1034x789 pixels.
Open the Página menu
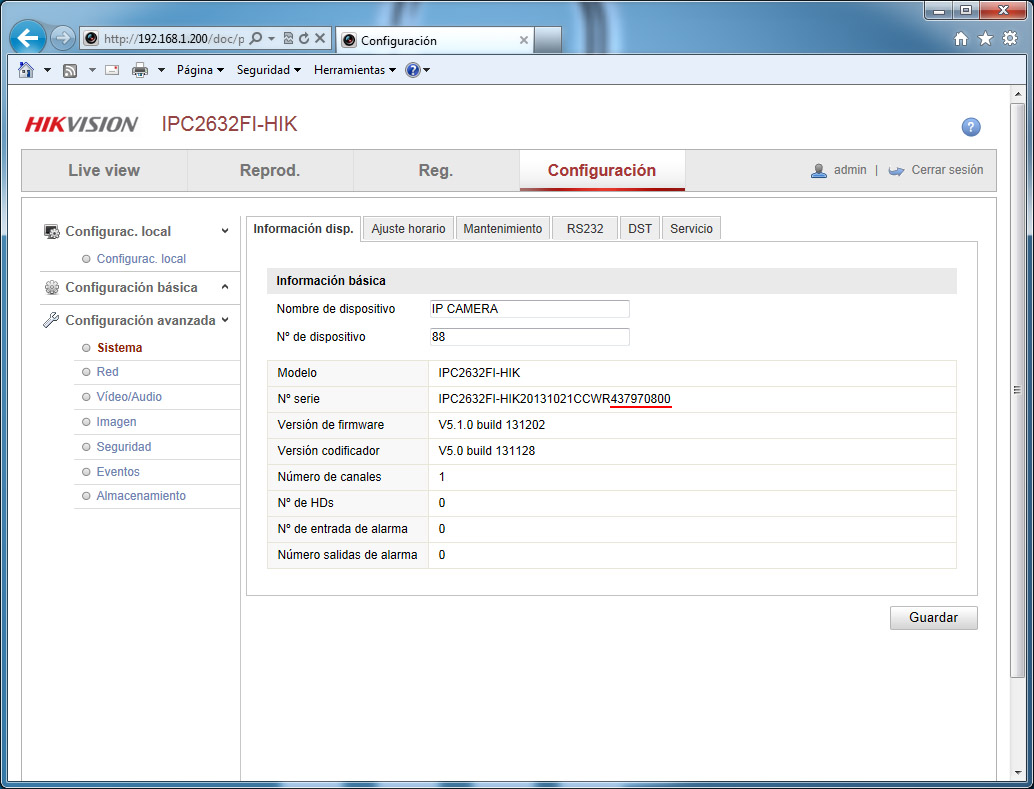[x=200, y=70]
